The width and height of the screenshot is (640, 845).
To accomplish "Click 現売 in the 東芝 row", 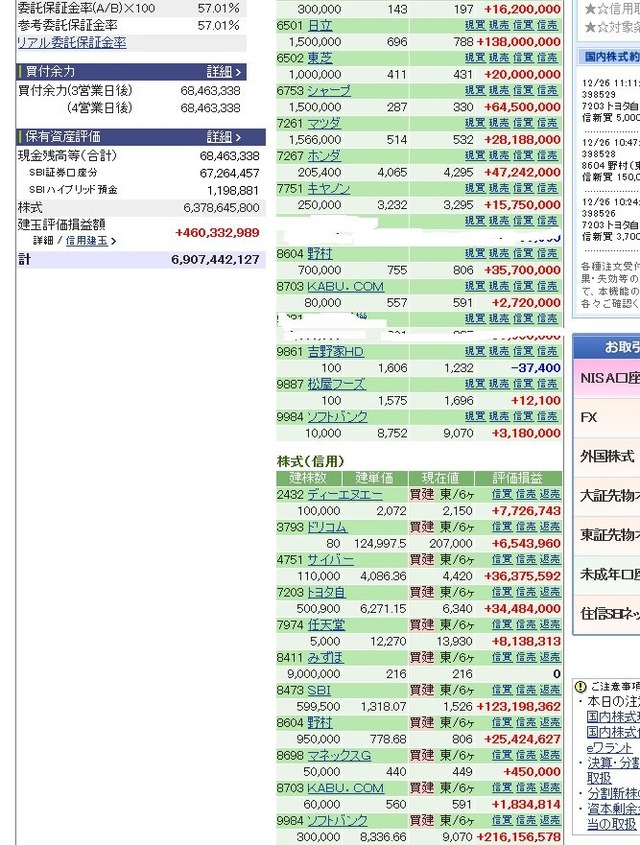I will (x=499, y=58).
